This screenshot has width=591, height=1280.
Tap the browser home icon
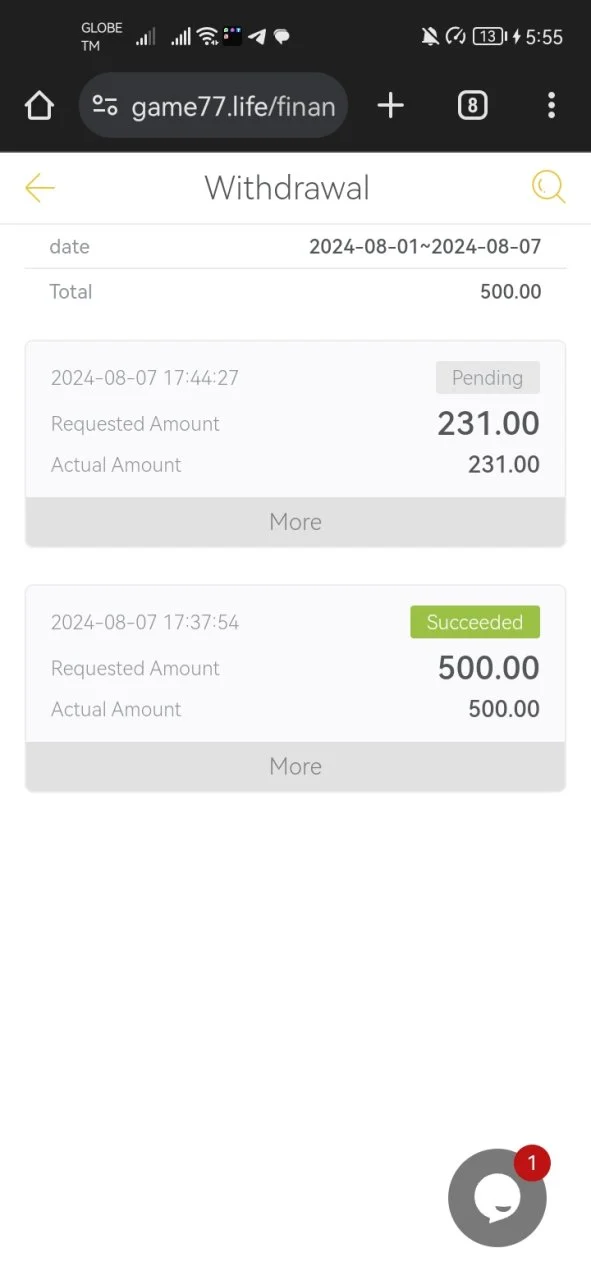39,105
